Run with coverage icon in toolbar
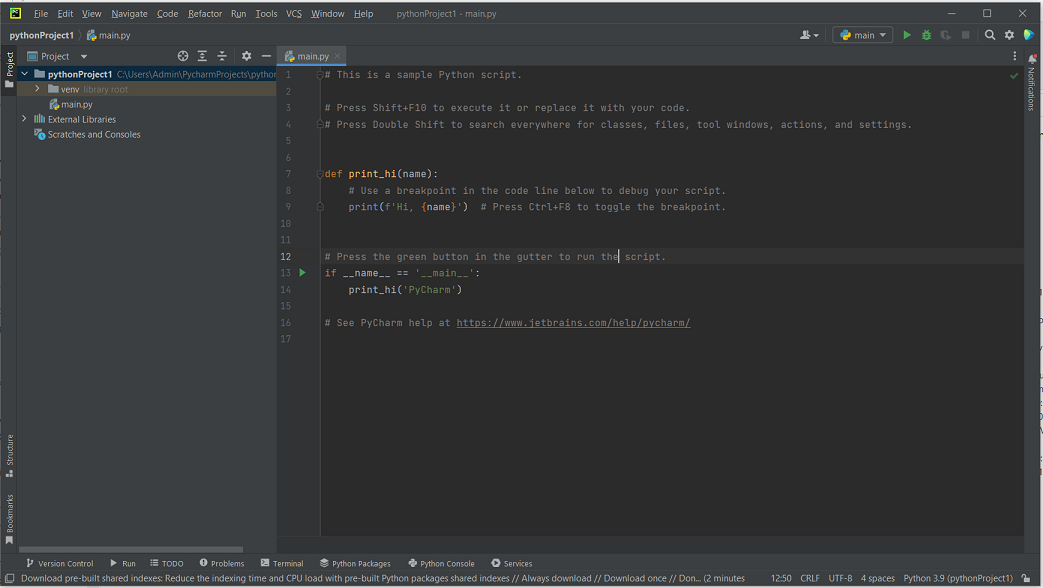 coord(945,35)
